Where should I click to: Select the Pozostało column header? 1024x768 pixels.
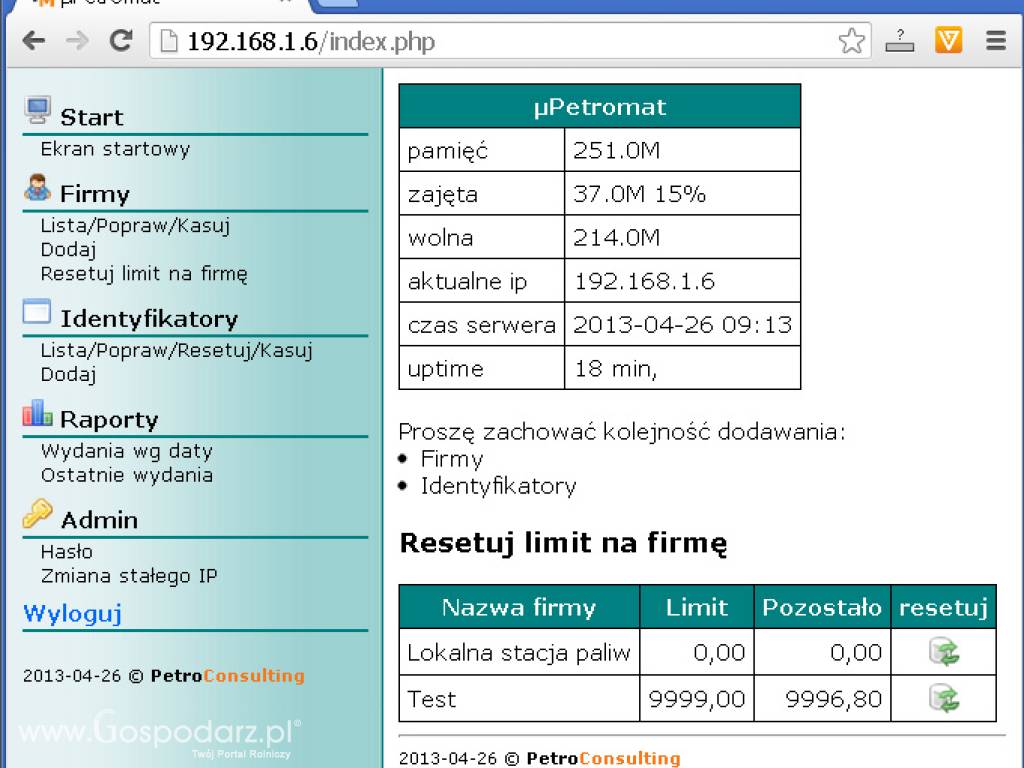(822, 607)
